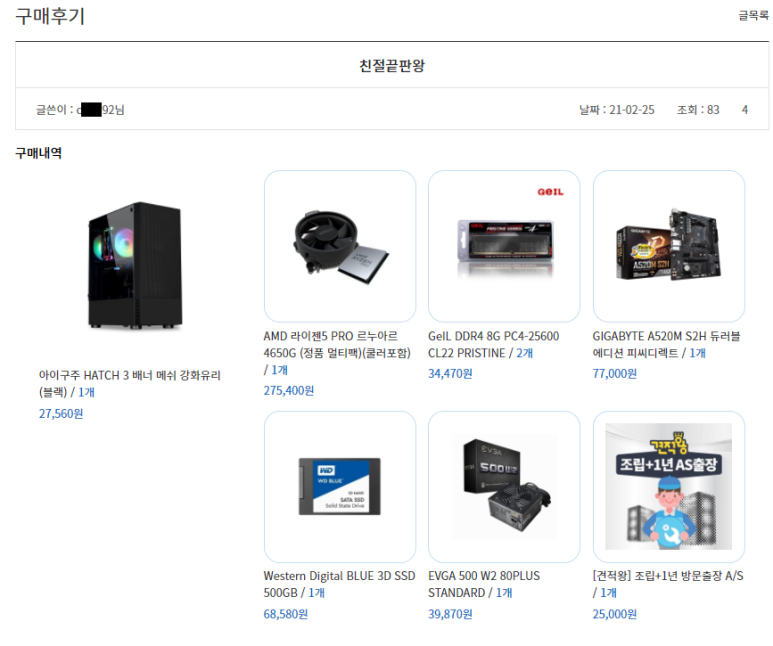This screenshot has height=646, width=773.
Task: Click the review title 친절끝판왕
Action: [x=392, y=66]
